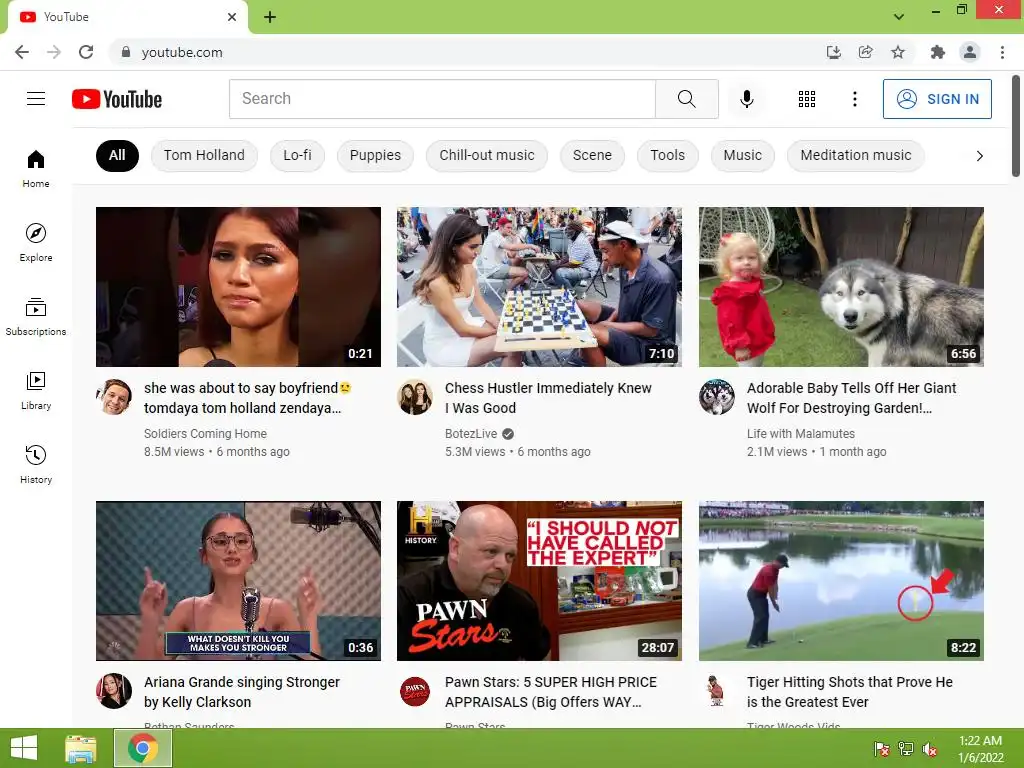Select the Chill-out music chip
Screen dimensions: 1024x768
tap(487, 155)
